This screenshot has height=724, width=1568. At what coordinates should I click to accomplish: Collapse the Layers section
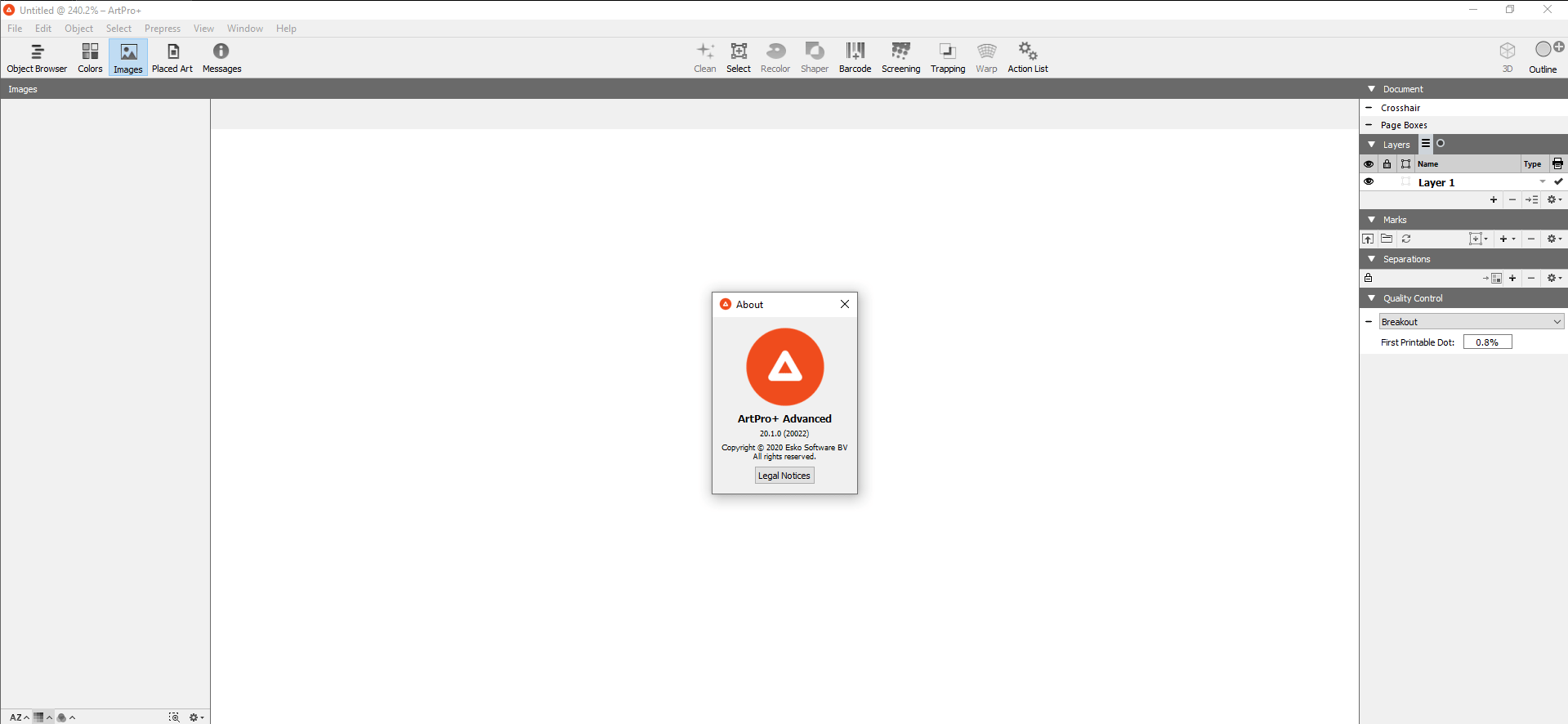tap(1371, 145)
